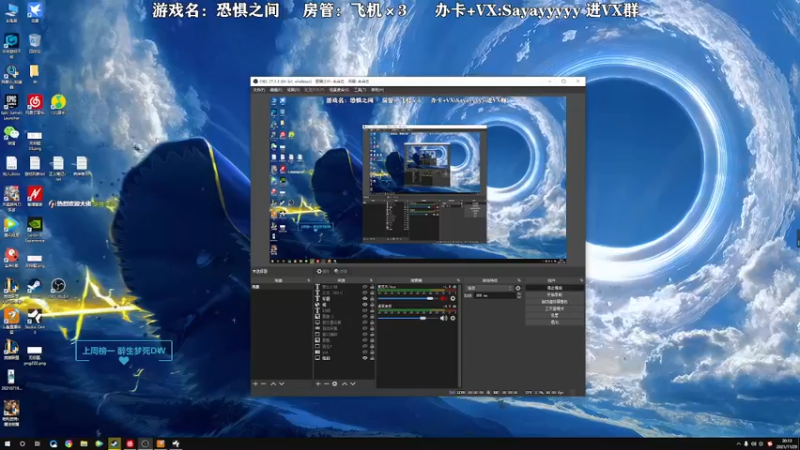Open the scene transition properties gear
The height and width of the screenshot is (450, 800).
click(x=518, y=288)
